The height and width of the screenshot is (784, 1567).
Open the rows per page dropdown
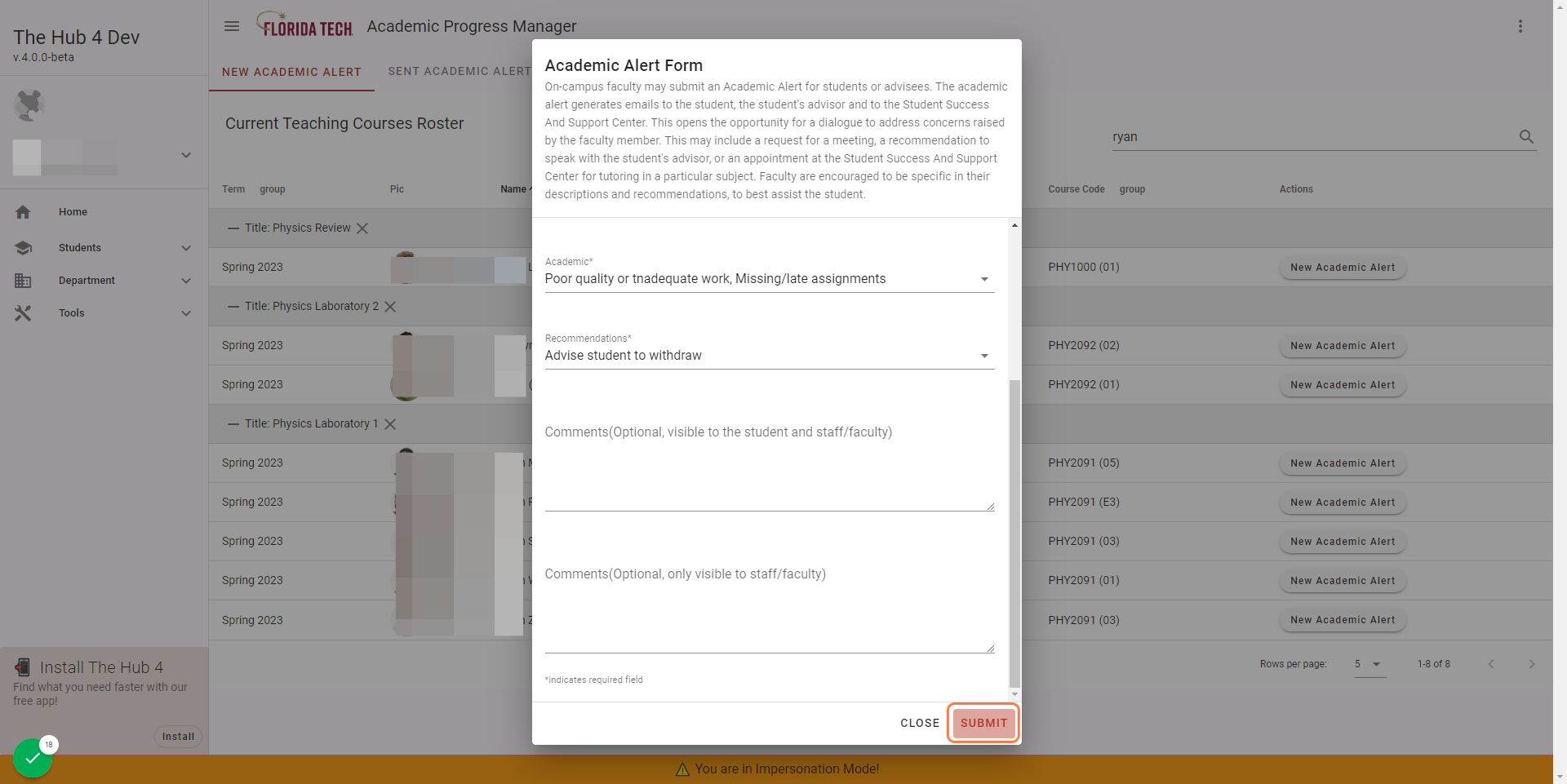(x=1369, y=664)
